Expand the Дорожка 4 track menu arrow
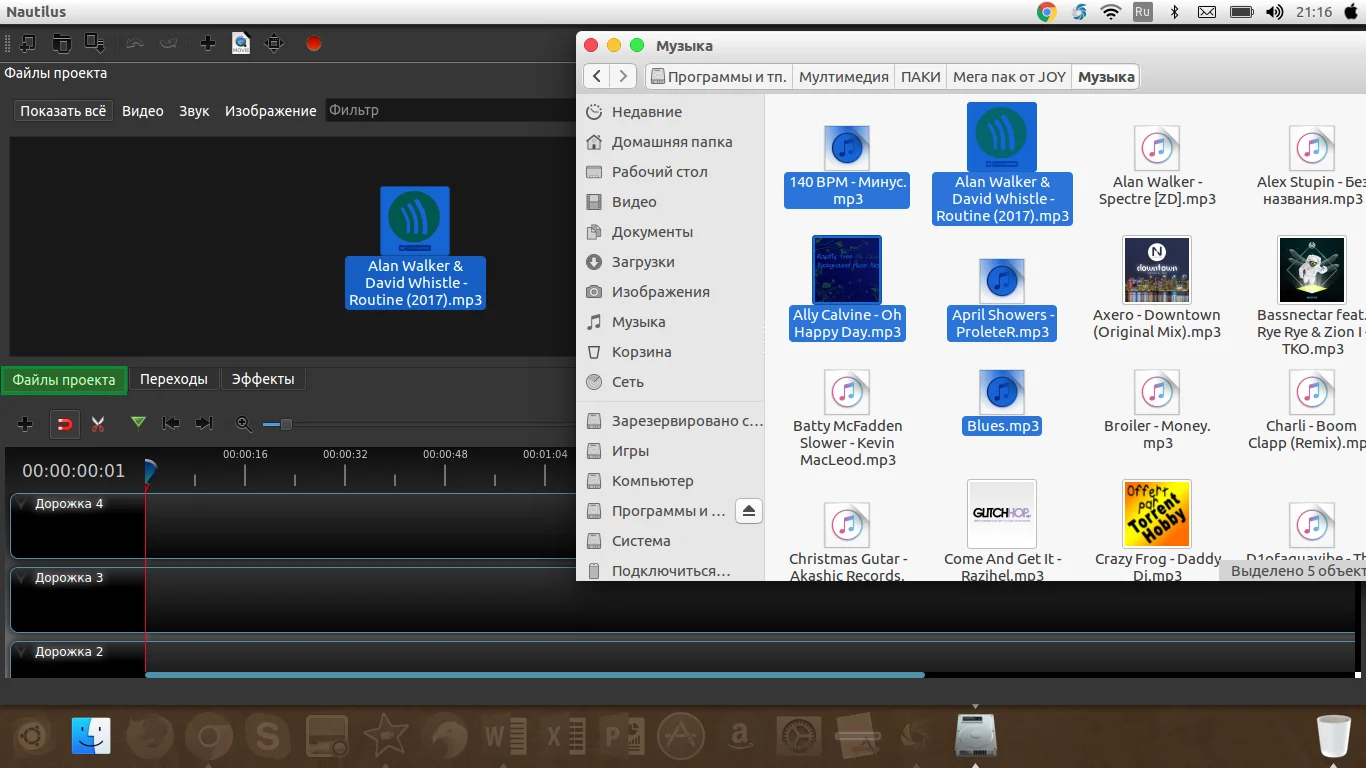 click(22, 504)
